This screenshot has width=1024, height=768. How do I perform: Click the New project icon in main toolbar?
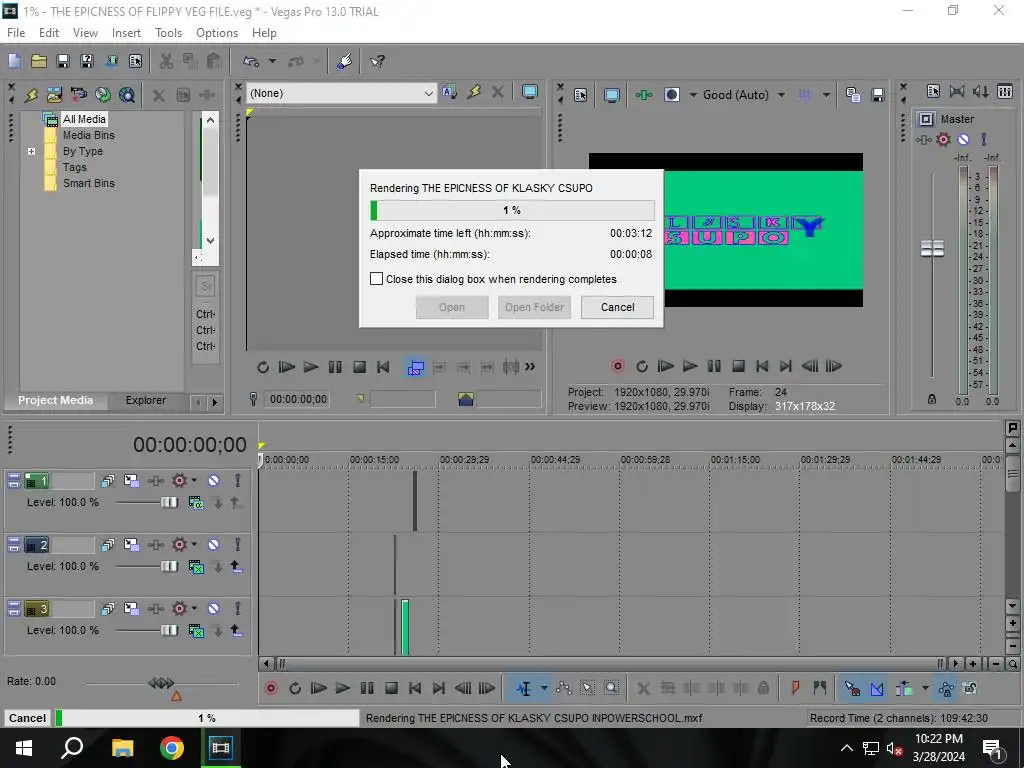coord(14,61)
